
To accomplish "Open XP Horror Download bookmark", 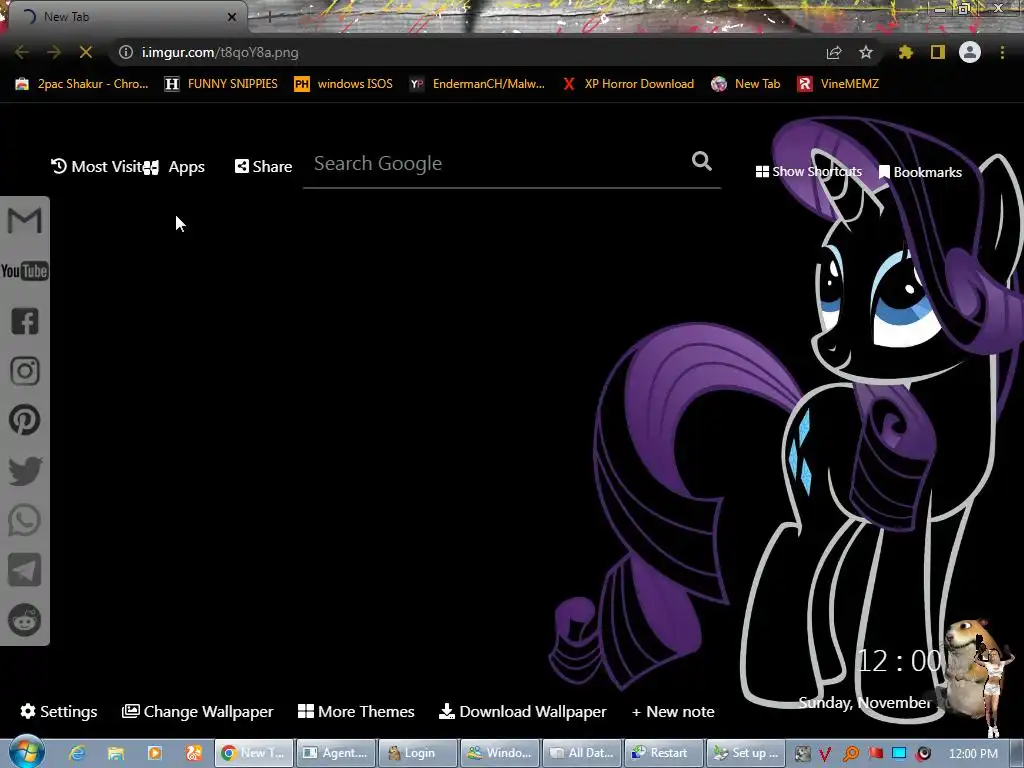I will pos(628,84).
